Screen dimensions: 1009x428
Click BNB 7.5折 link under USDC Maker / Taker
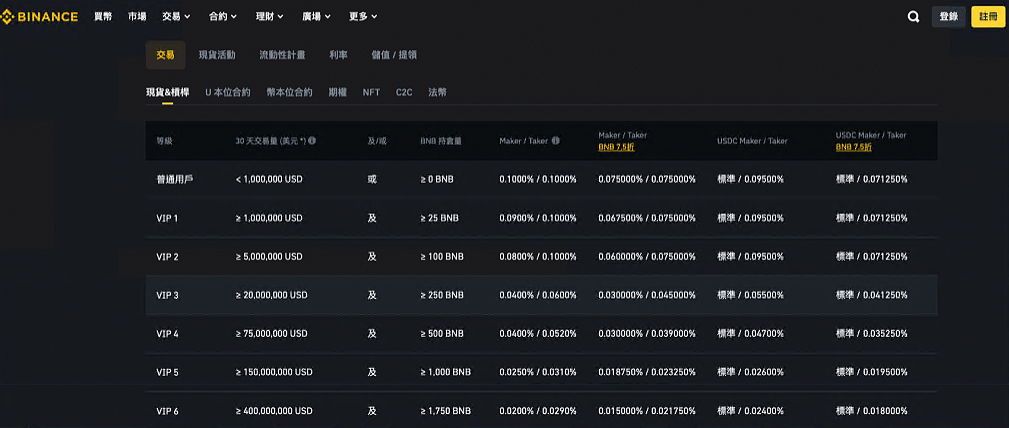tap(854, 147)
